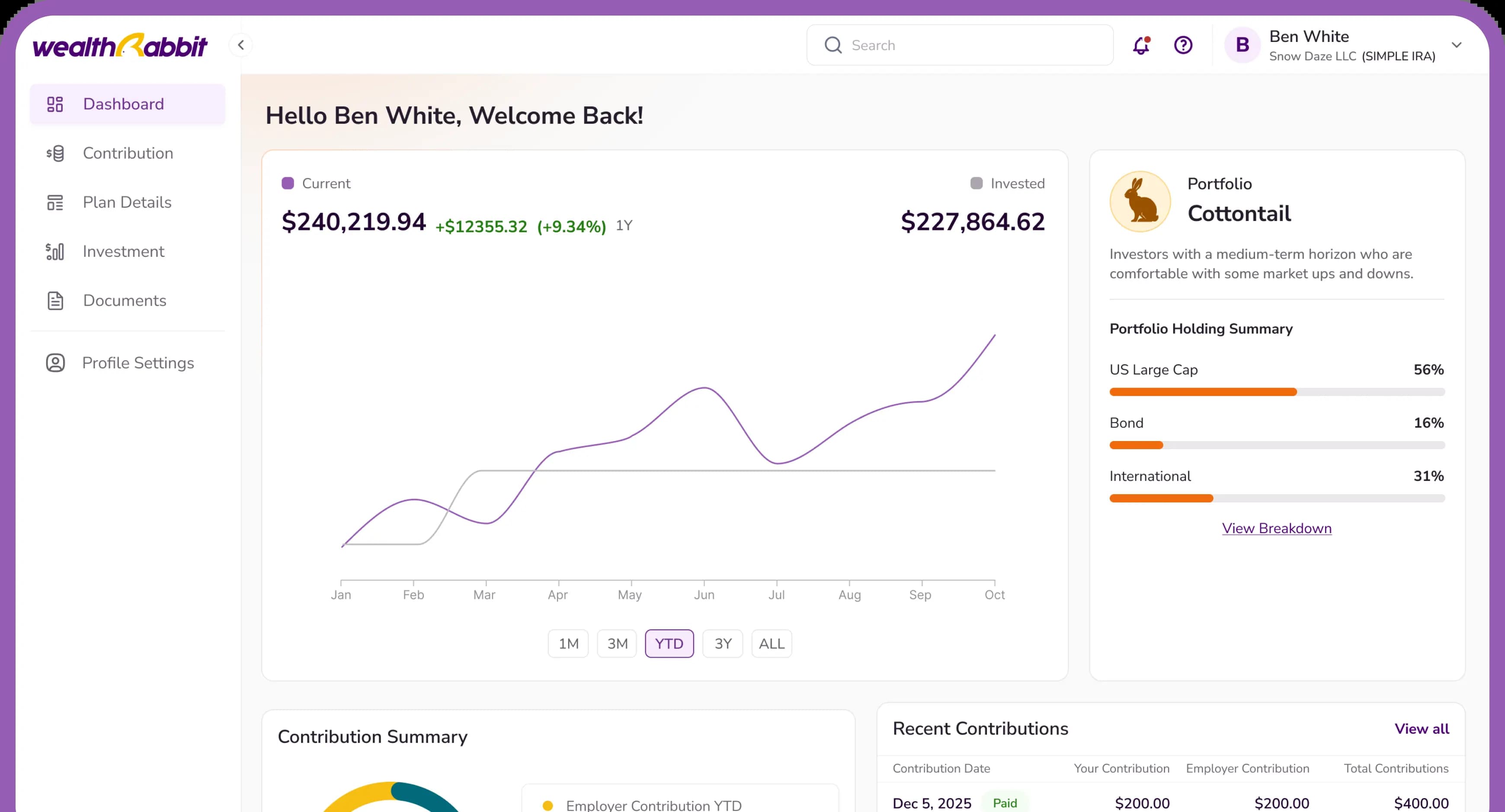
Task: Open the Dashboard grid icon
Action: click(x=55, y=104)
